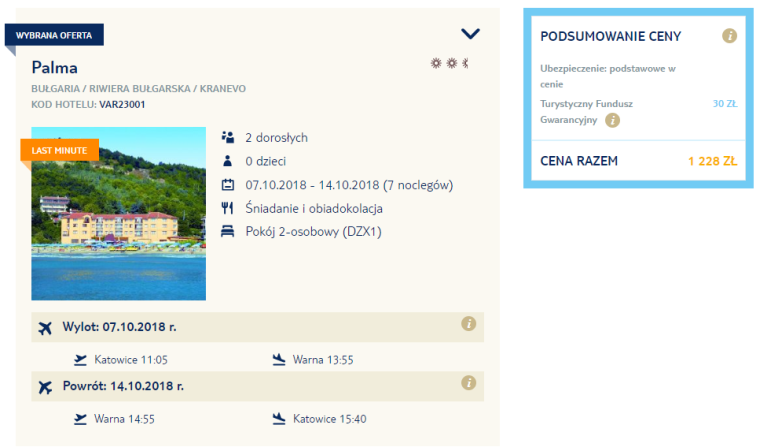Click the '2 dorosłych' text

[x=276, y=138]
